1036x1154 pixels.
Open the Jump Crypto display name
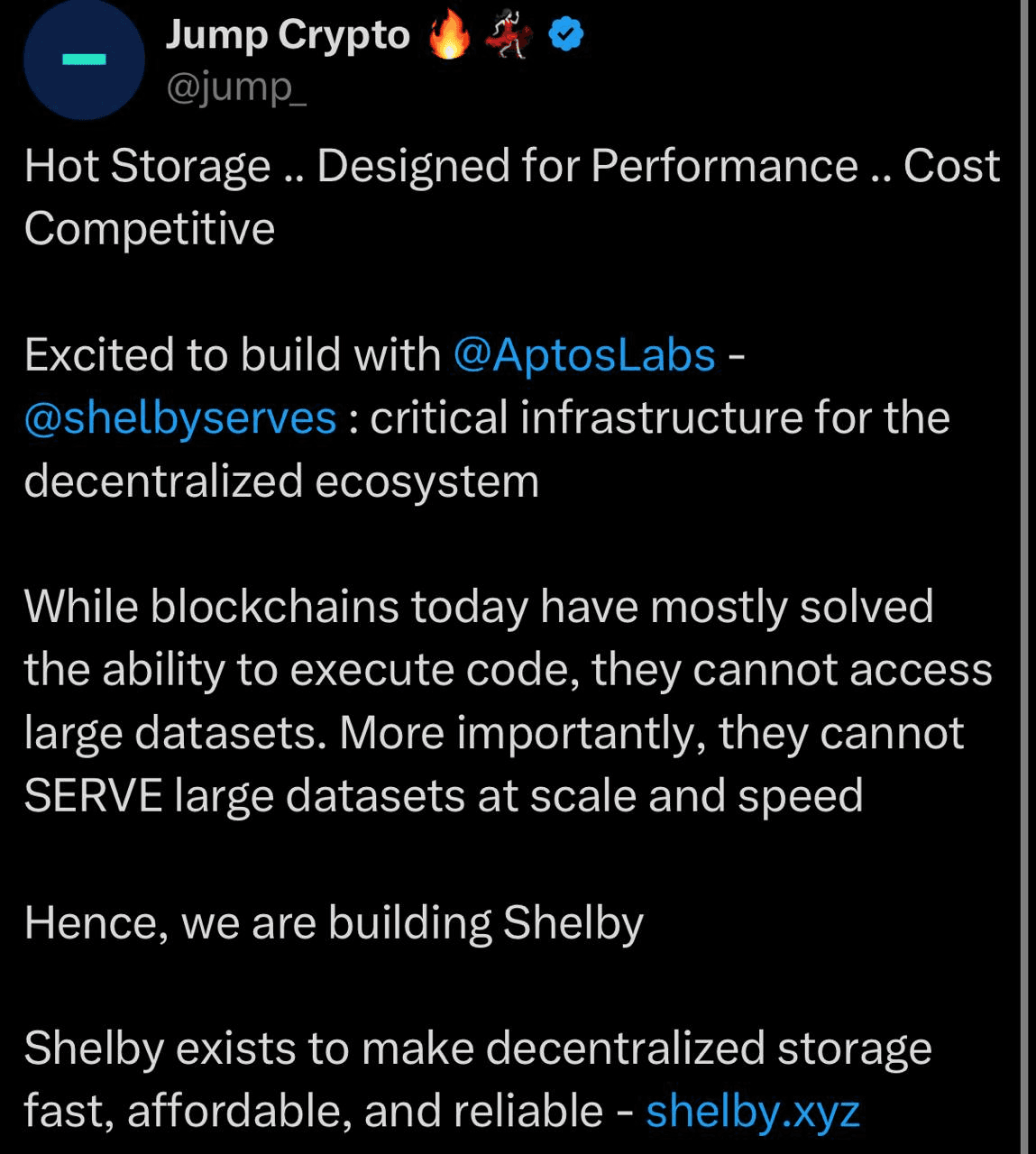(288, 36)
